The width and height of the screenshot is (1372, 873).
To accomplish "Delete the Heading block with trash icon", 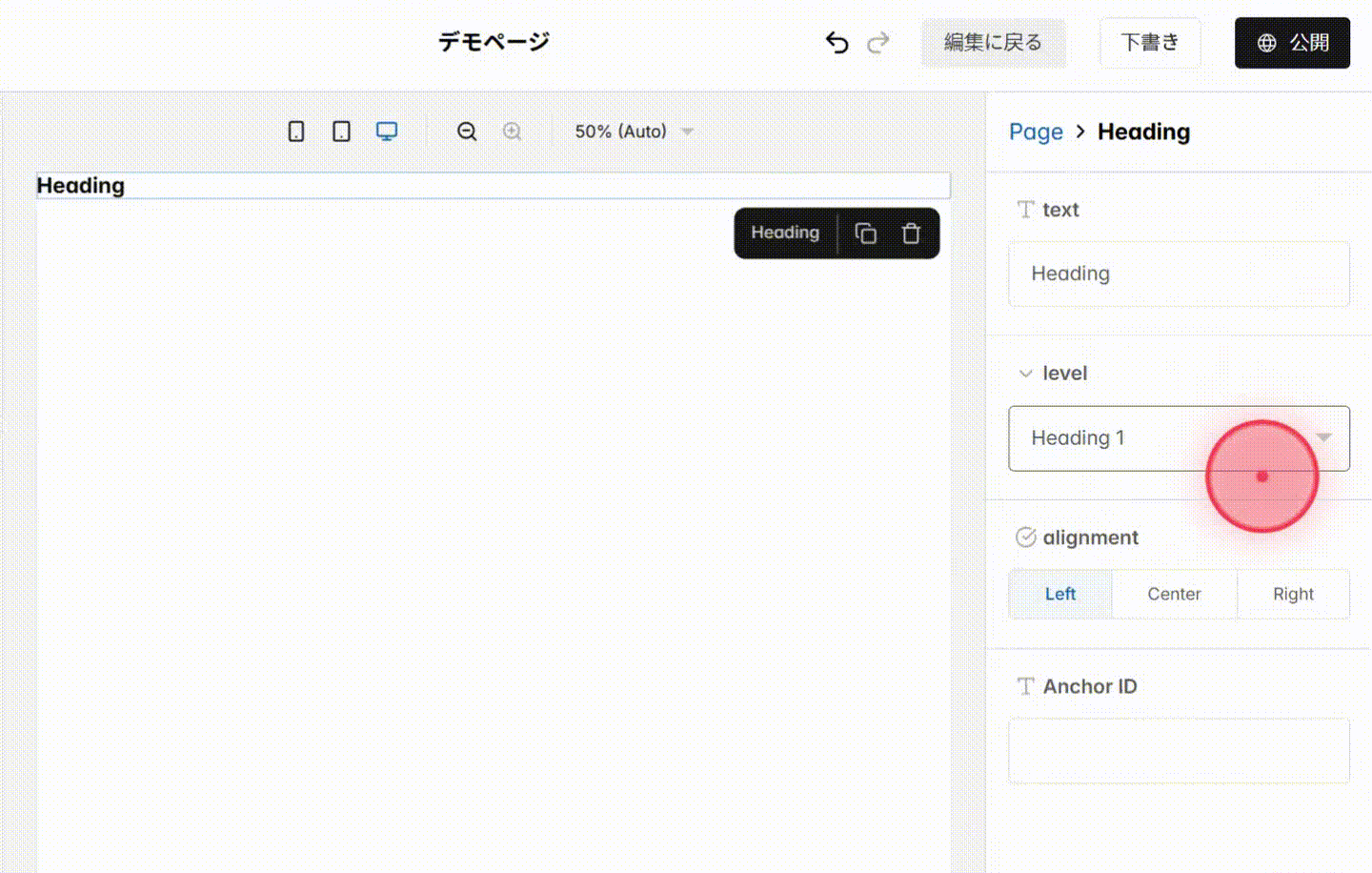I will tap(910, 233).
